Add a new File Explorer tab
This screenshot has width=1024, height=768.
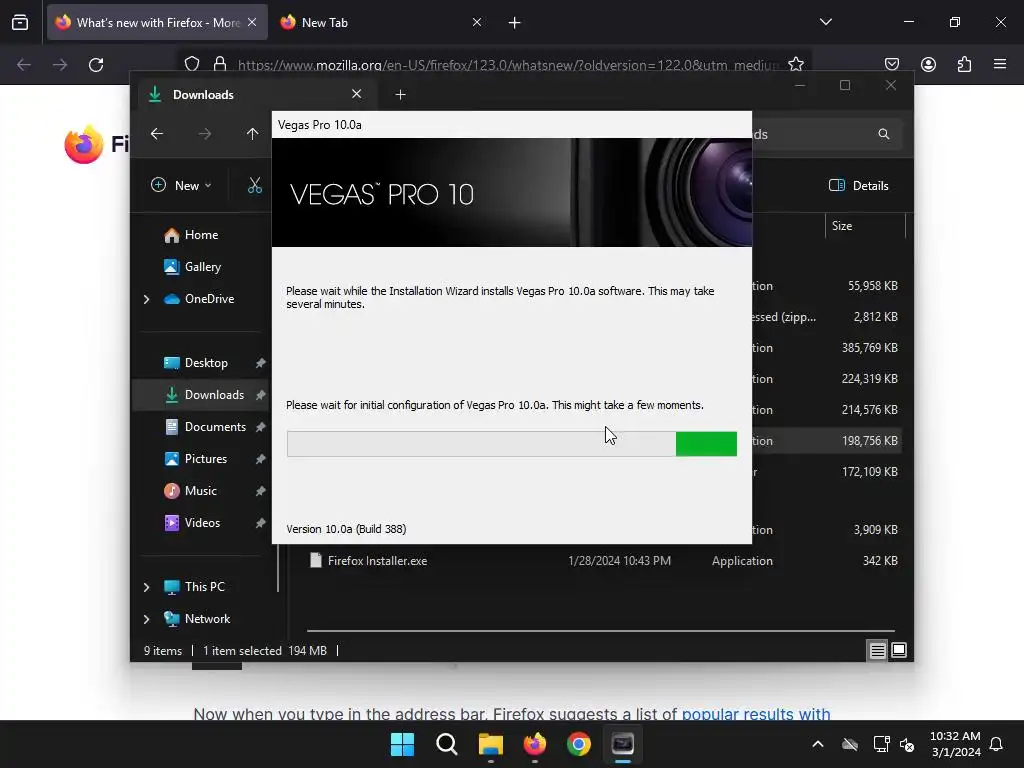[400, 95]
